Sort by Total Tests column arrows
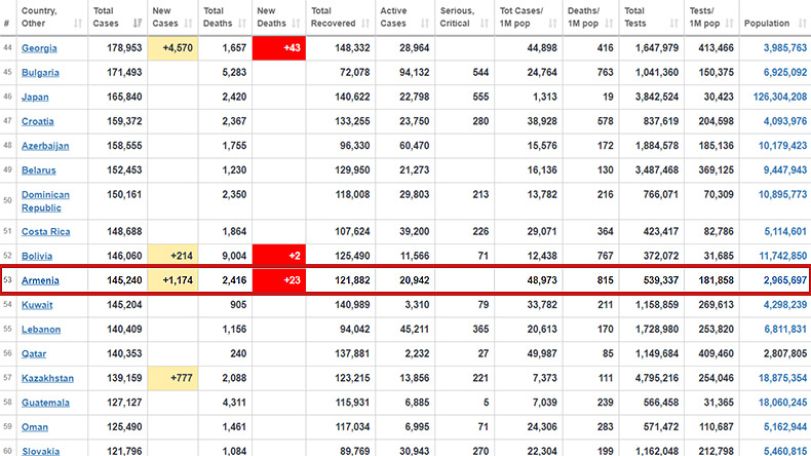 click(x=674, y=23)
